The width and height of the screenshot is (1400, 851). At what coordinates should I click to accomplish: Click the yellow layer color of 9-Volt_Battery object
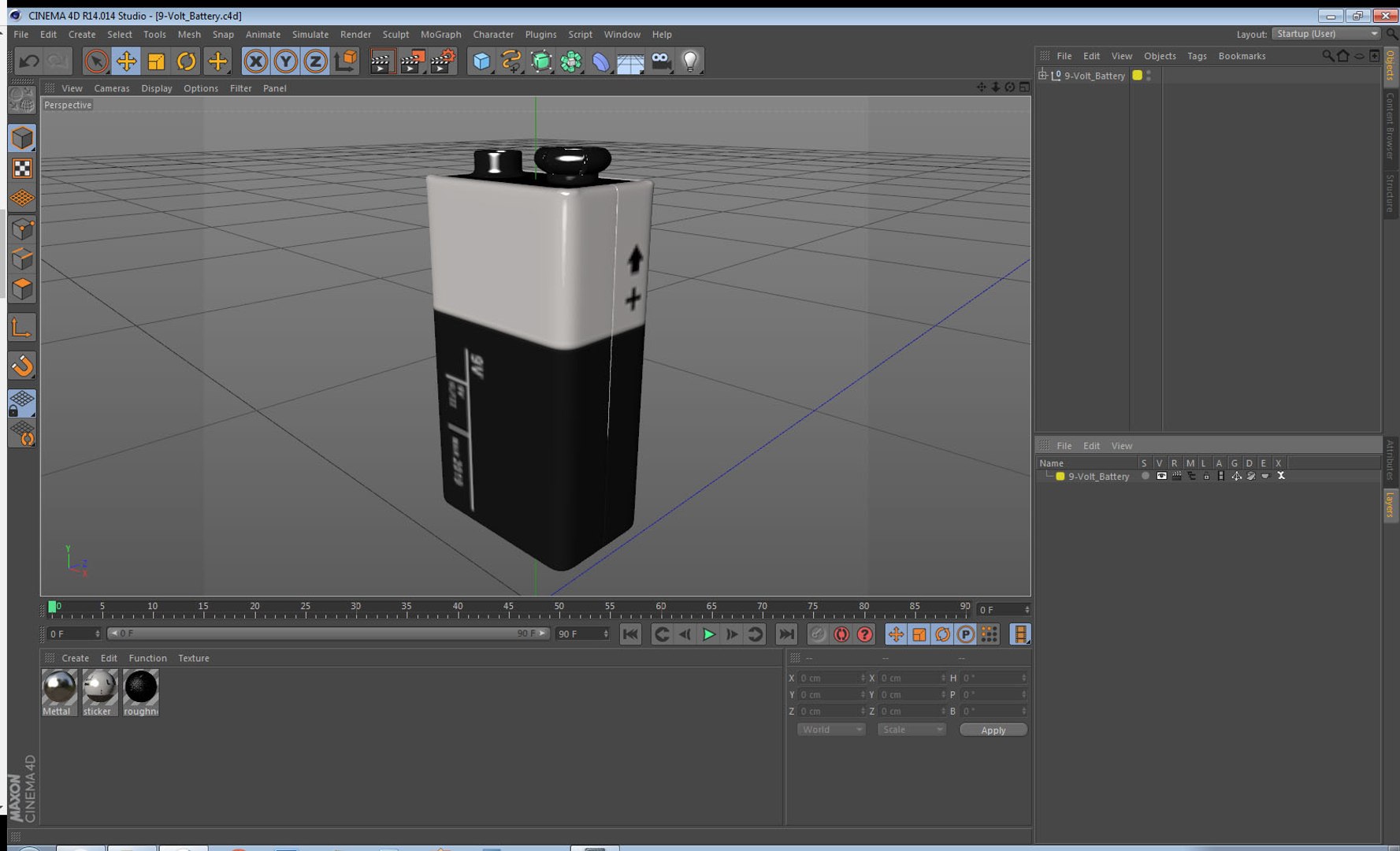(x=1137, y=76)
